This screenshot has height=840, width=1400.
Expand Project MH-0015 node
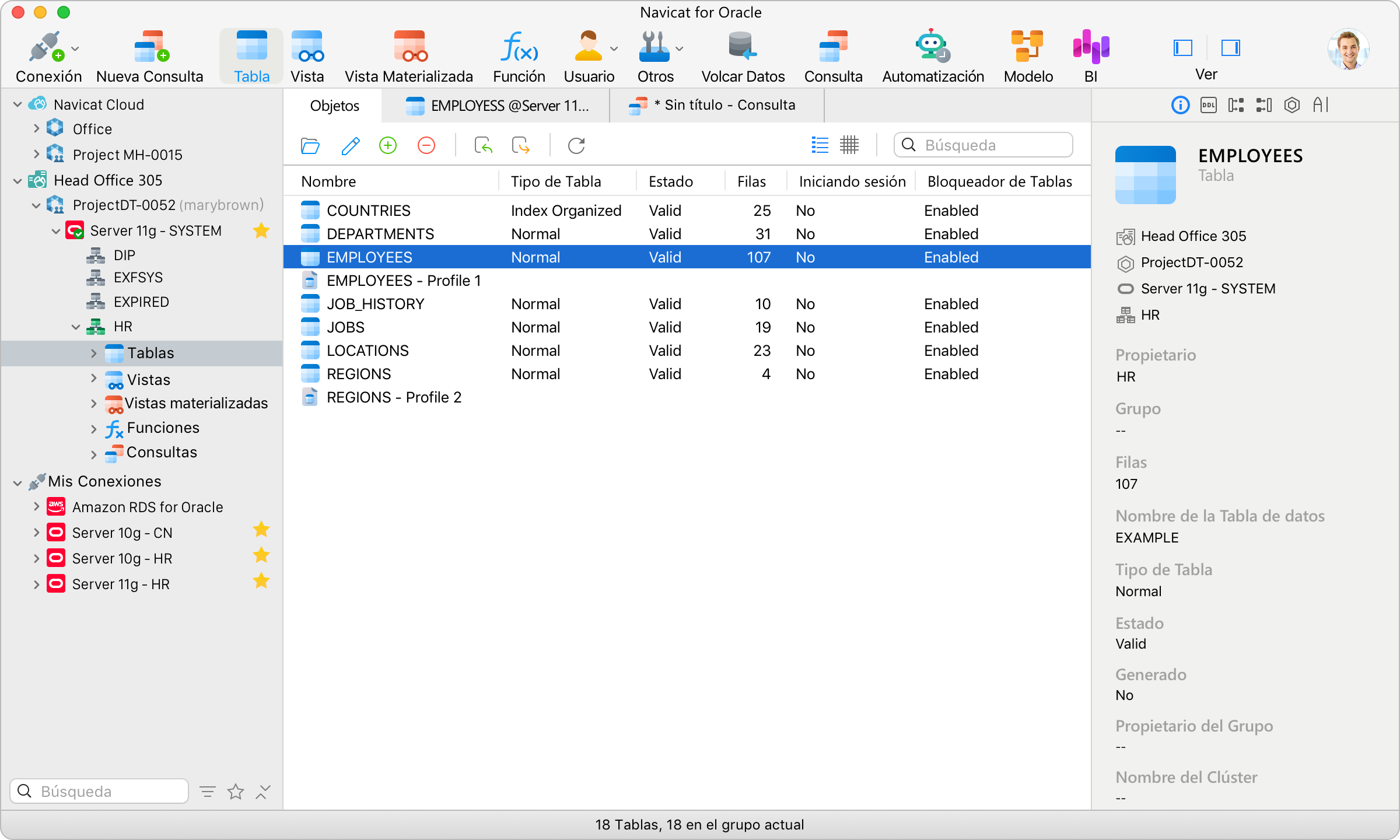(36, 154)
